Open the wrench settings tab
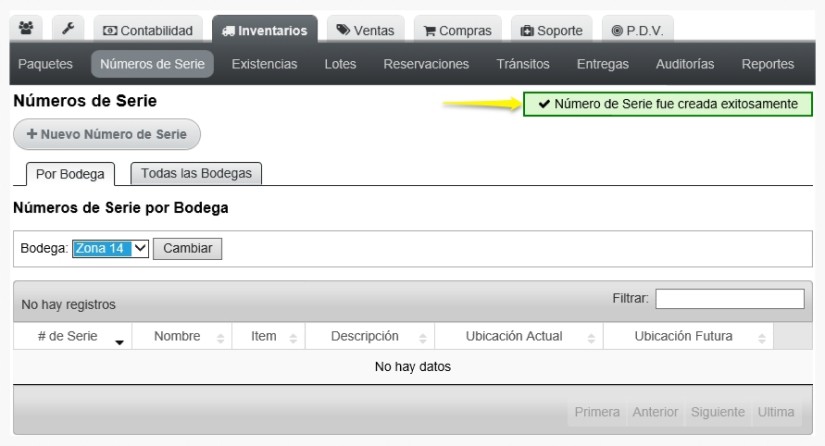This screenshot has width=825, height=446. point(68,28)
